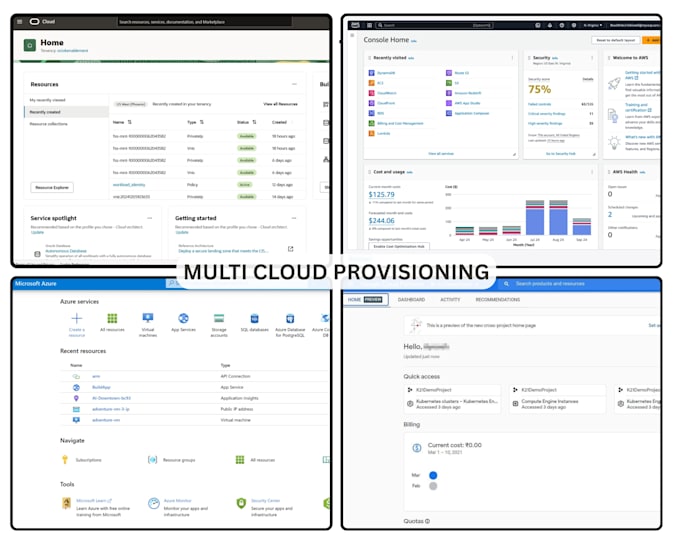
Task: Open Azure Monitor gauge icon under Tools
Action: 154,503
